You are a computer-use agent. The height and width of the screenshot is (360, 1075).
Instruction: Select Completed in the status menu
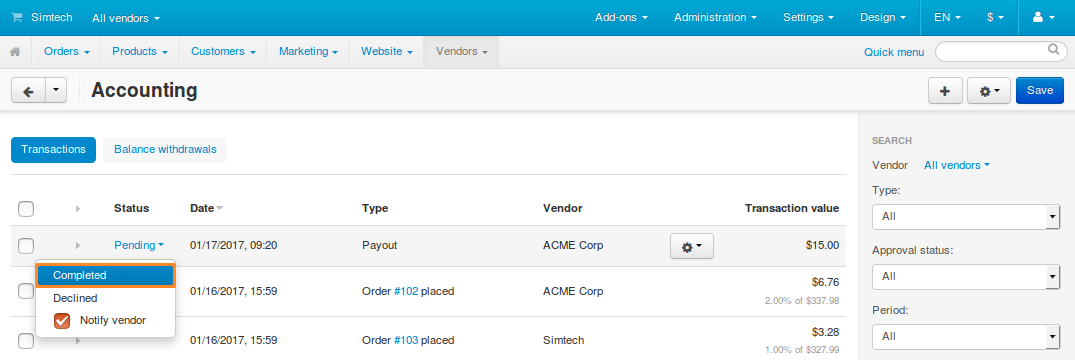pyautogui.click(x=106, y=275)
